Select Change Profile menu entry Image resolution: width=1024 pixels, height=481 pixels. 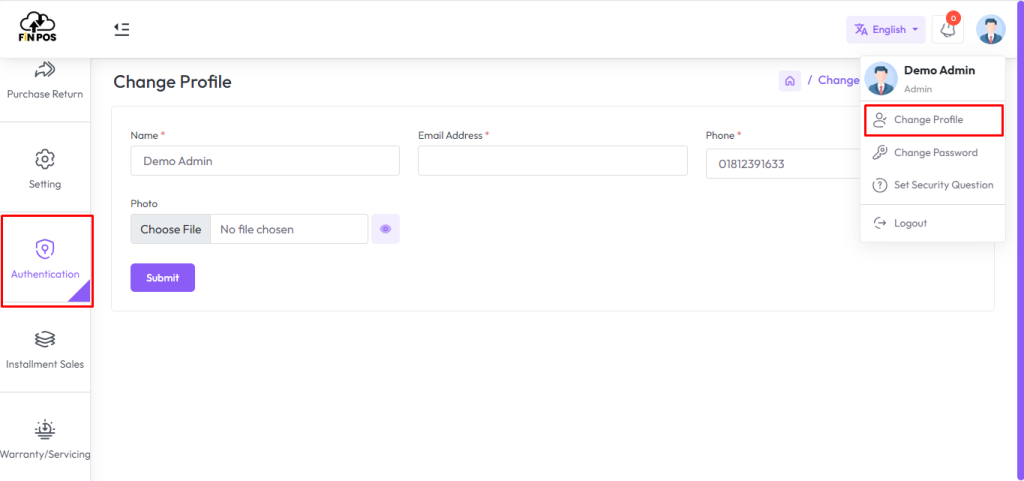point(933,120)
